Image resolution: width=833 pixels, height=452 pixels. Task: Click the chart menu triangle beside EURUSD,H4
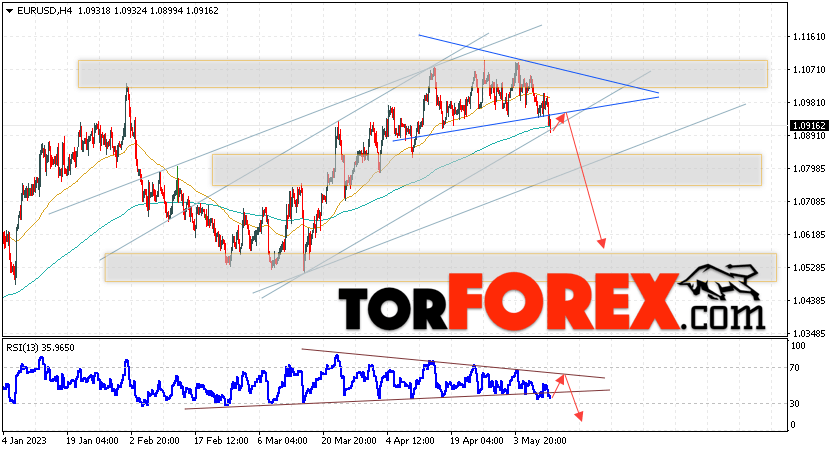click(x=10, y=11)
